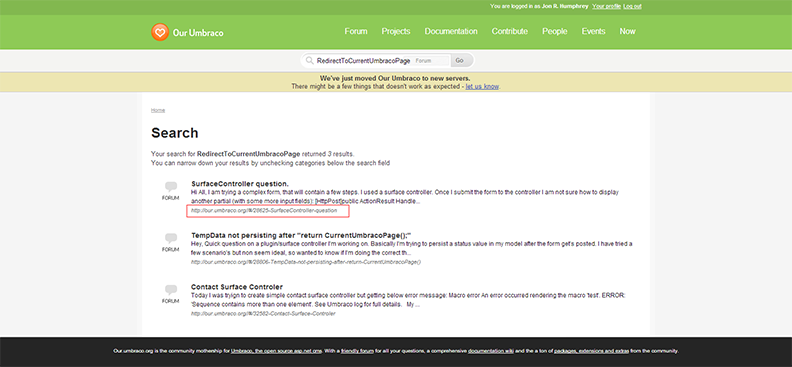
Task: Click the 'let us know' link
Action: (482, 86)
